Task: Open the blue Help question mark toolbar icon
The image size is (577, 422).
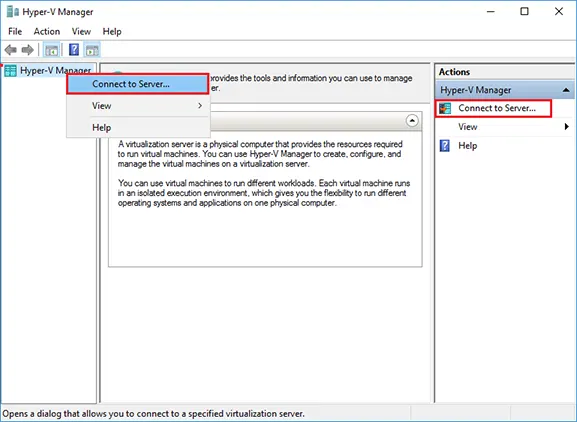Action: (74, 50)
